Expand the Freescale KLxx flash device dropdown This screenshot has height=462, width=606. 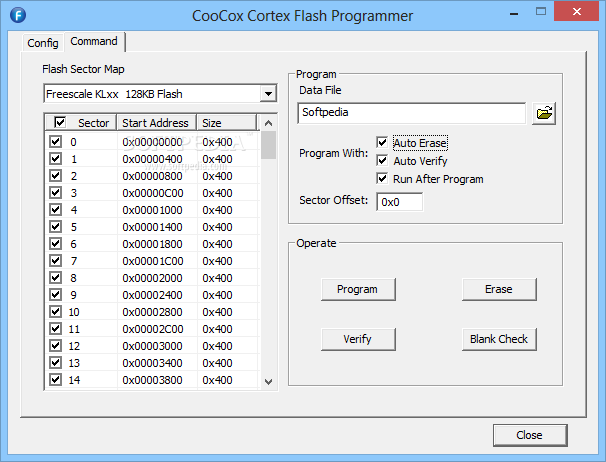click(268, 94)
